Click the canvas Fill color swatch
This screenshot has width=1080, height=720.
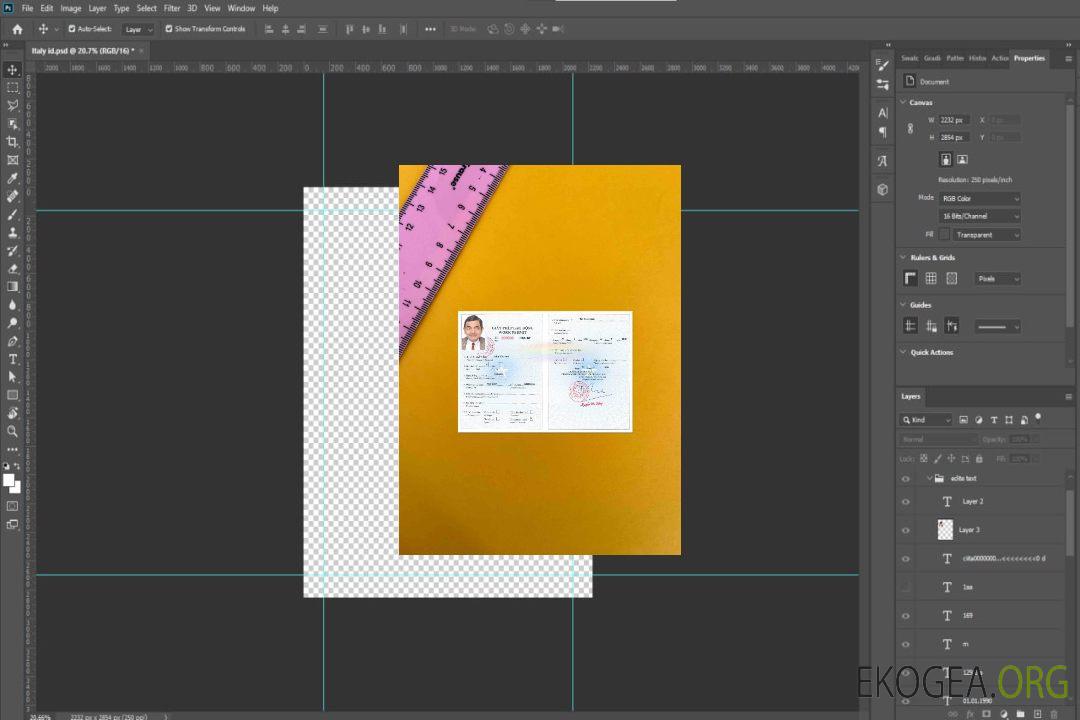point(944,235)
